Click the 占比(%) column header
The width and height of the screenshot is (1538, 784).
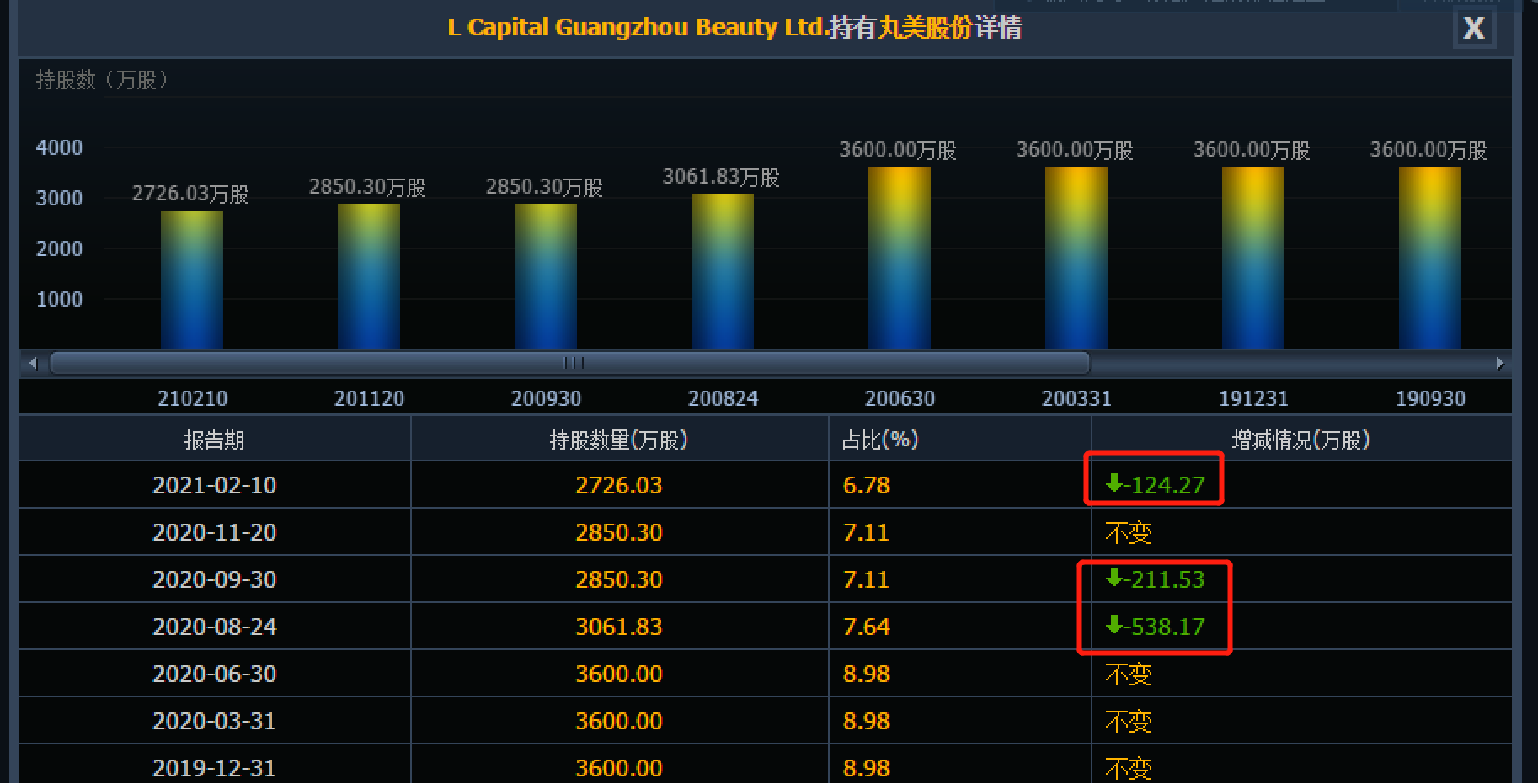point(960,440)
